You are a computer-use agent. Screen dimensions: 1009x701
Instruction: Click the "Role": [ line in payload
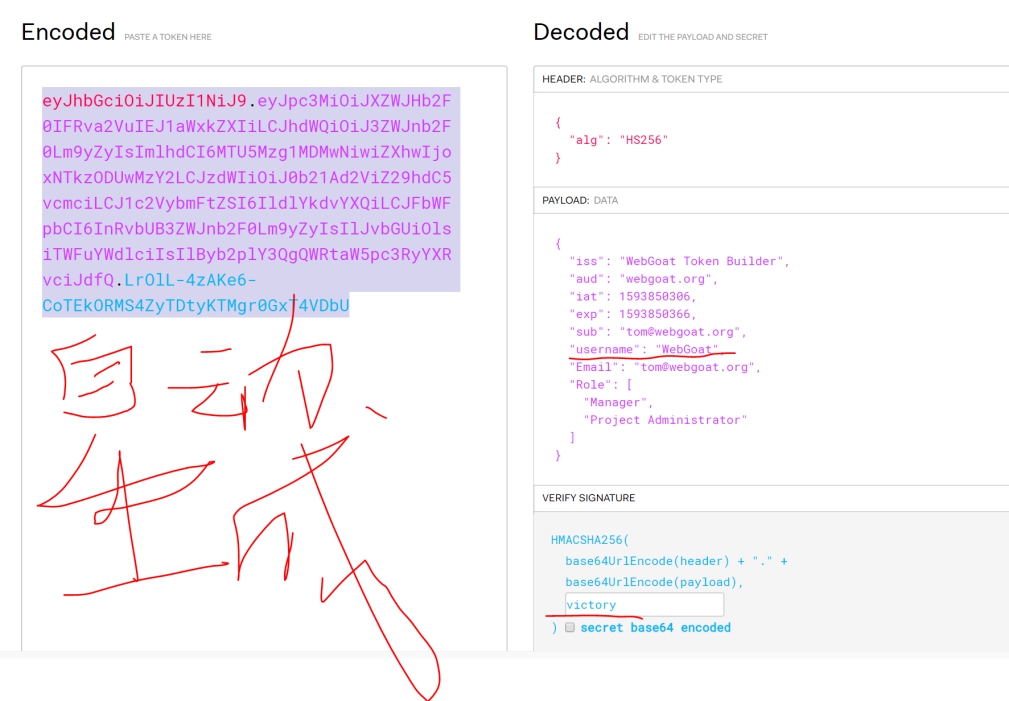tap(600, 384)
